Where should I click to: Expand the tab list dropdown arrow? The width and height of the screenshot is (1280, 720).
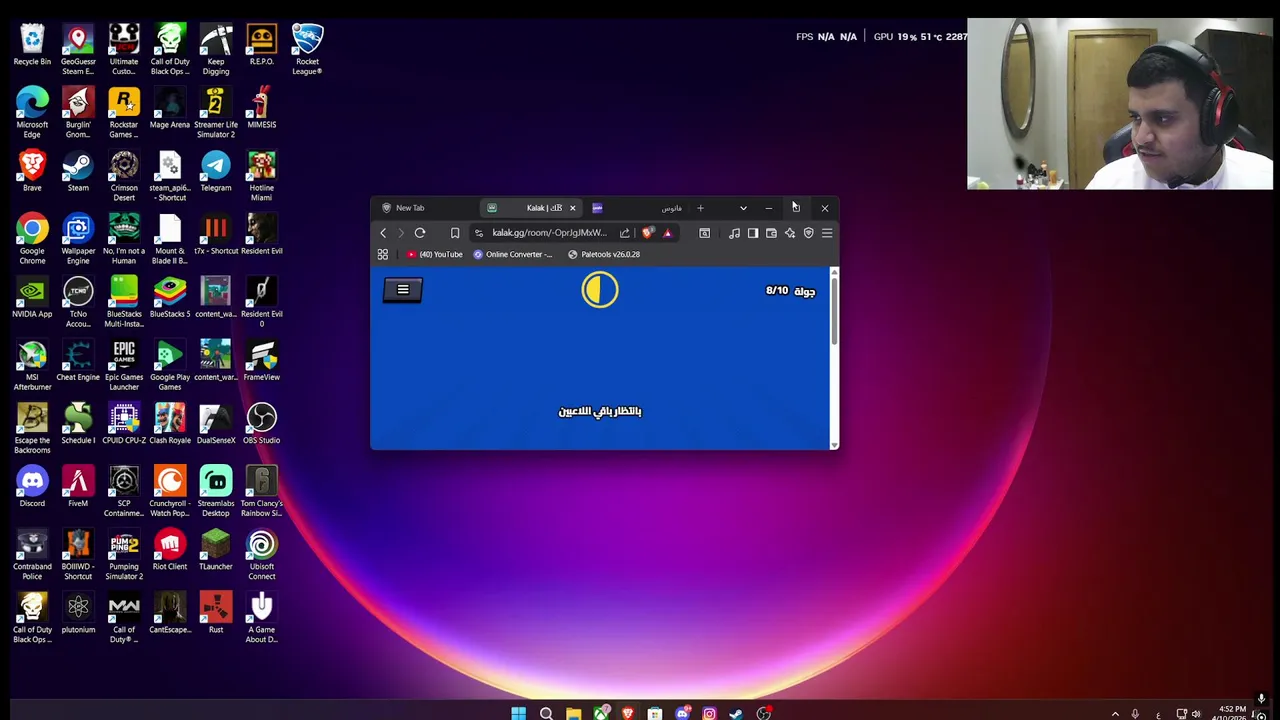click(743, 208)
